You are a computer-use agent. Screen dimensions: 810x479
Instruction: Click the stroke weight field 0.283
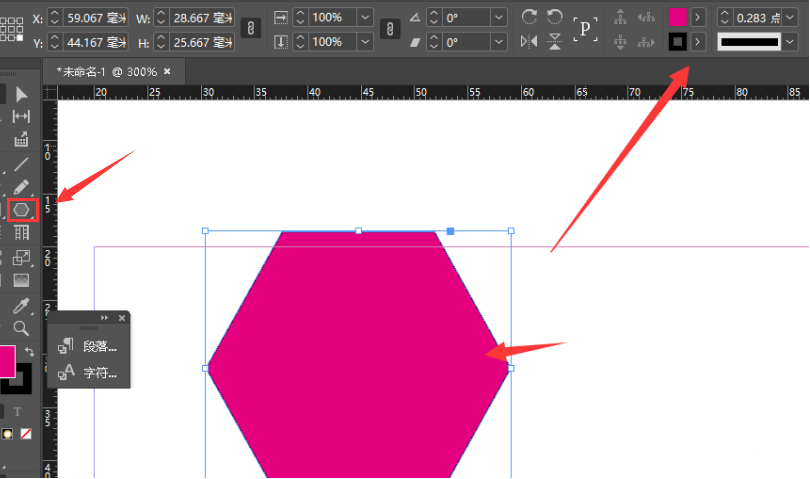[x=758, y=18]
